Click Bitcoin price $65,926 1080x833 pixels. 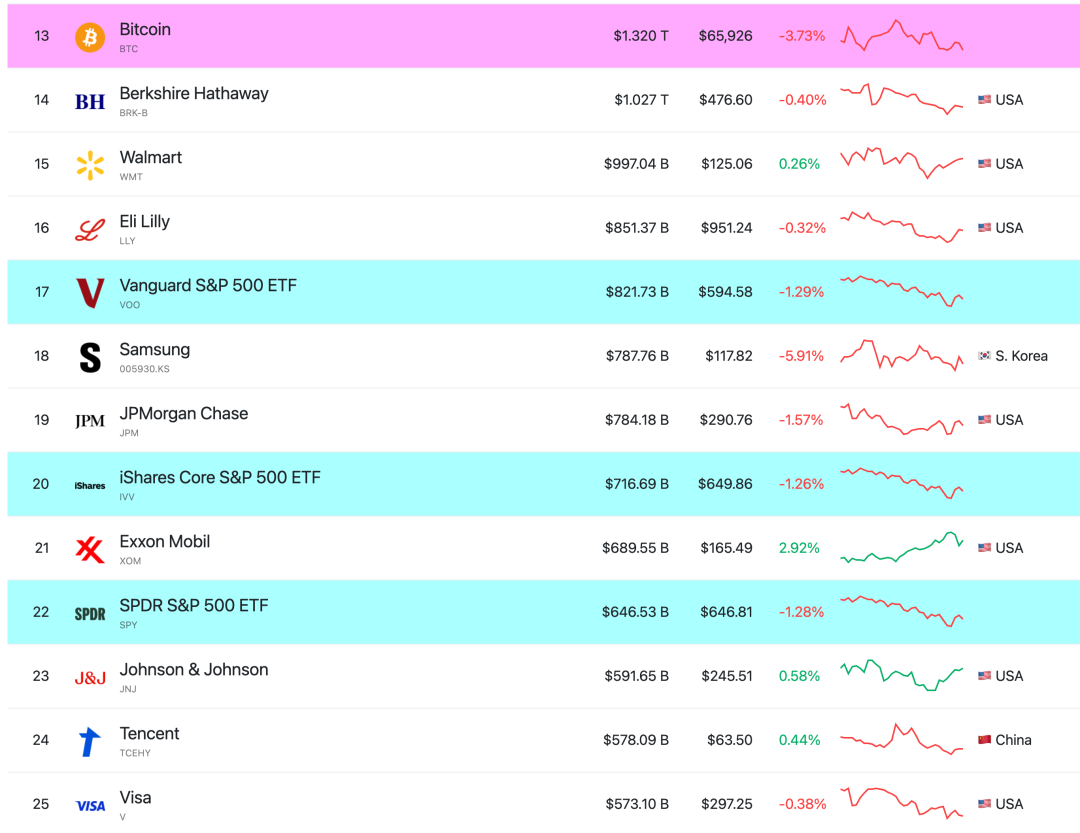pos(725,36)
